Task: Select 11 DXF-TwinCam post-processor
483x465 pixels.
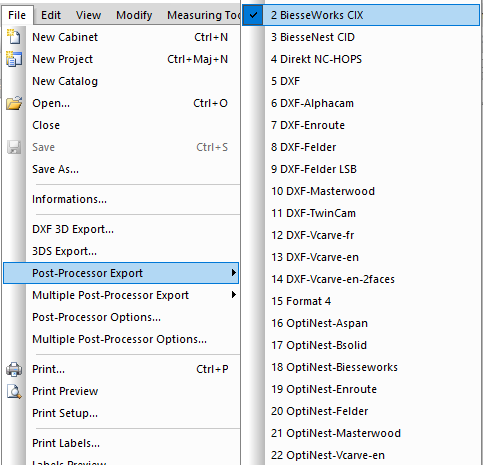Action: coord(361,213)
